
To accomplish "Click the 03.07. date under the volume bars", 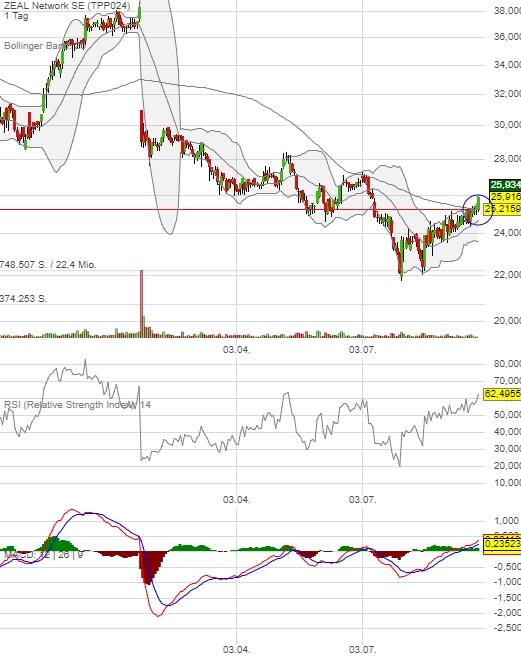I will click(362, 349).
